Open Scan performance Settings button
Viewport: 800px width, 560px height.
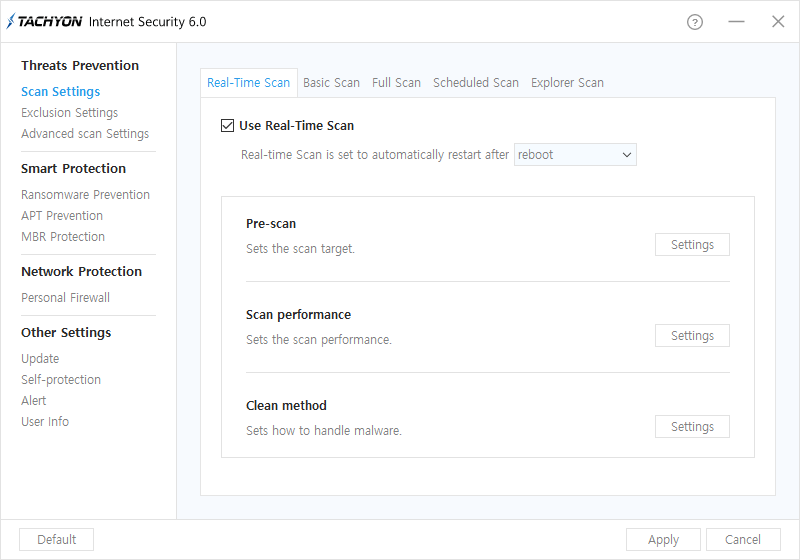[x=692, y=336]
